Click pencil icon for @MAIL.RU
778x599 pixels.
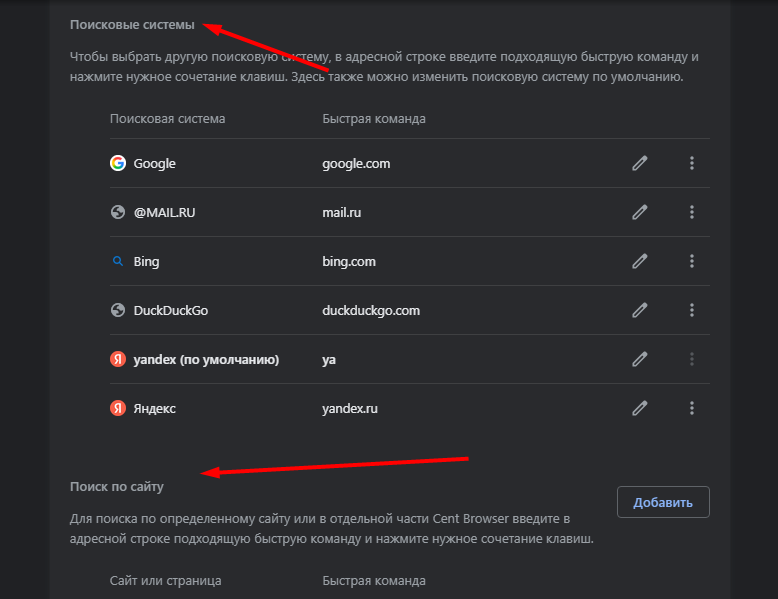click(x=640, y=212)
